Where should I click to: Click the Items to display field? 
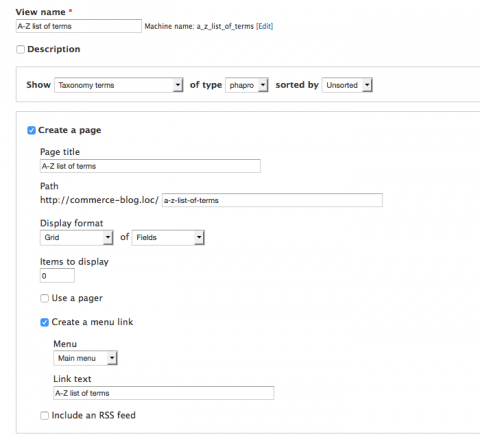pyautogui.click(x=57, y=276)
